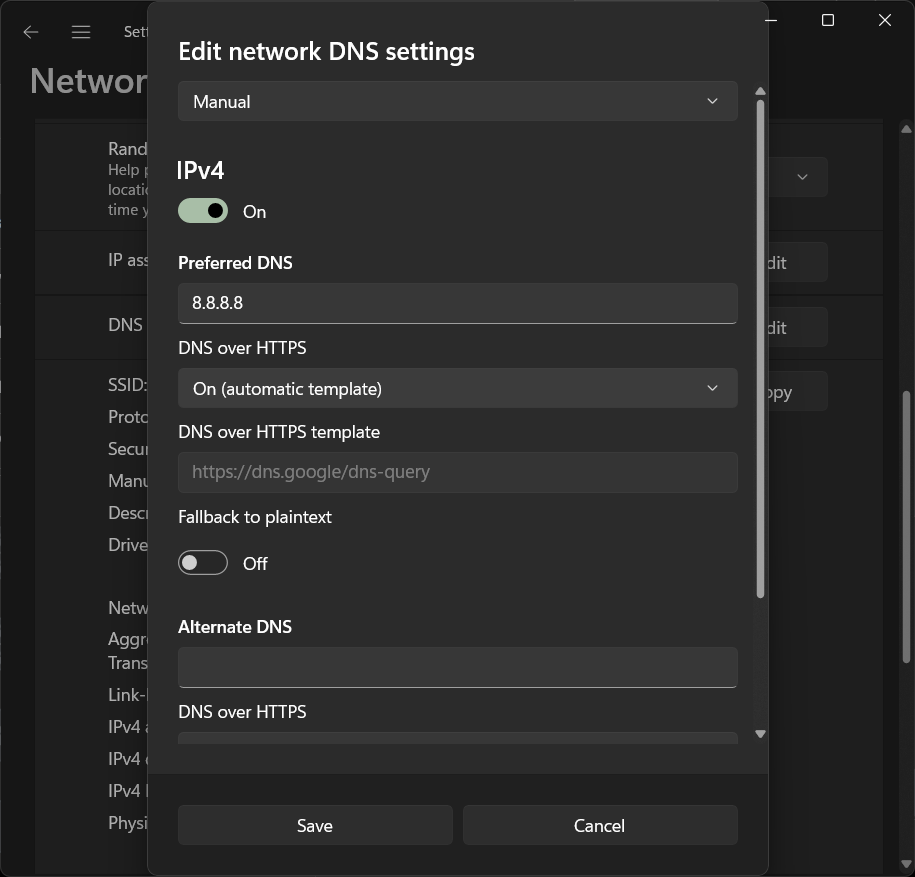Click the Settings page scroll up arrow

(x=906, y=129)
